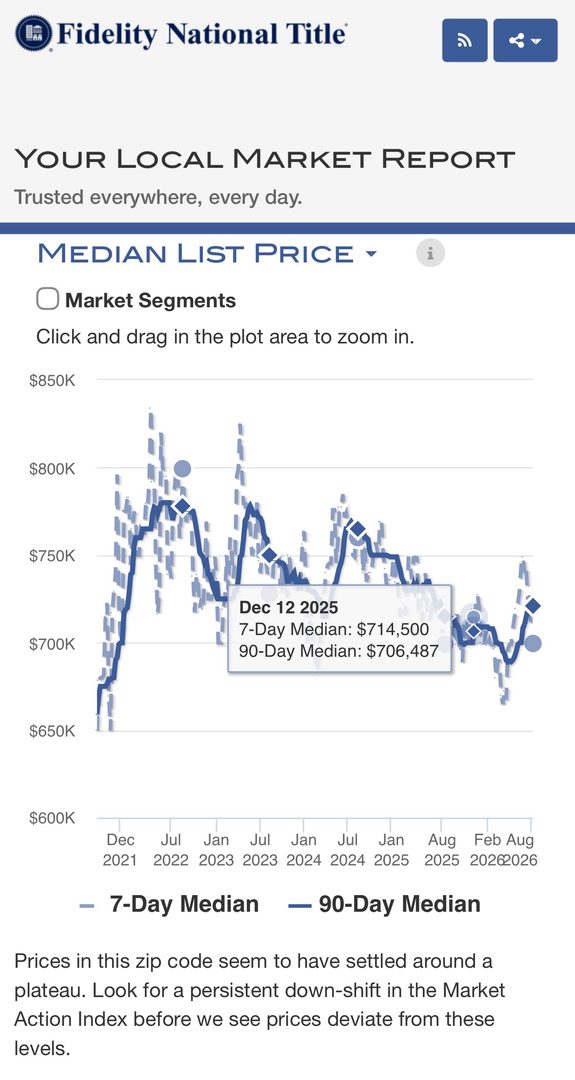Click the Fidelity National Title logo
Viewport: 575px width, 1080px height.
(x=181, y=33)
